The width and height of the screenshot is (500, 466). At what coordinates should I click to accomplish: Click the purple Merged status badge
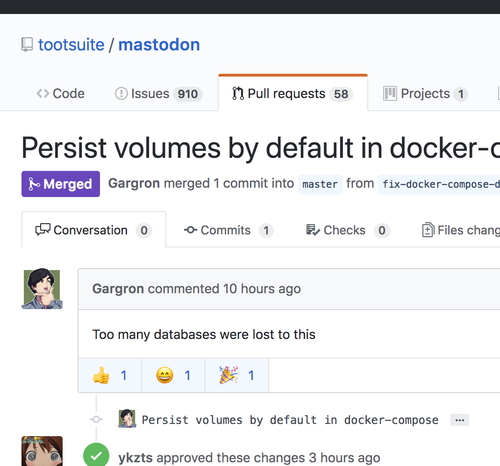pos(61,184)
